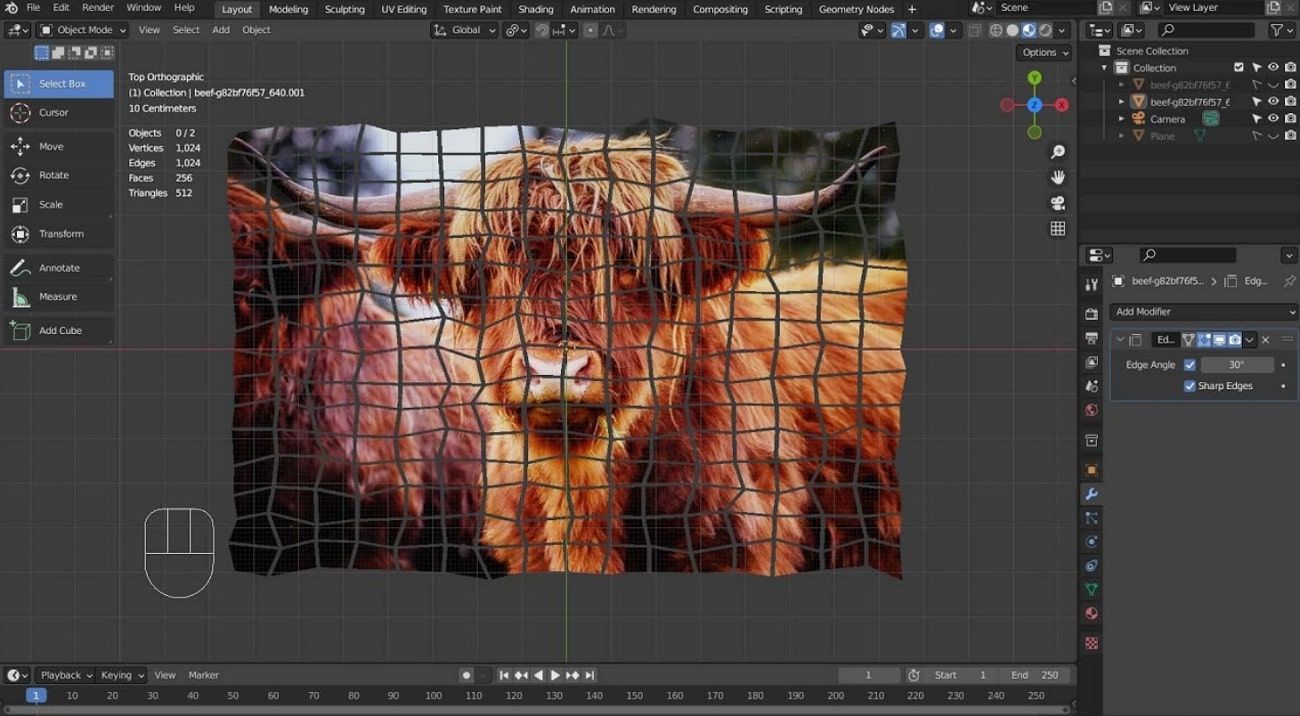Switch to the UV Editing workspace tab
Viewport: 1300px width, 716px height.
click(403, 9)
